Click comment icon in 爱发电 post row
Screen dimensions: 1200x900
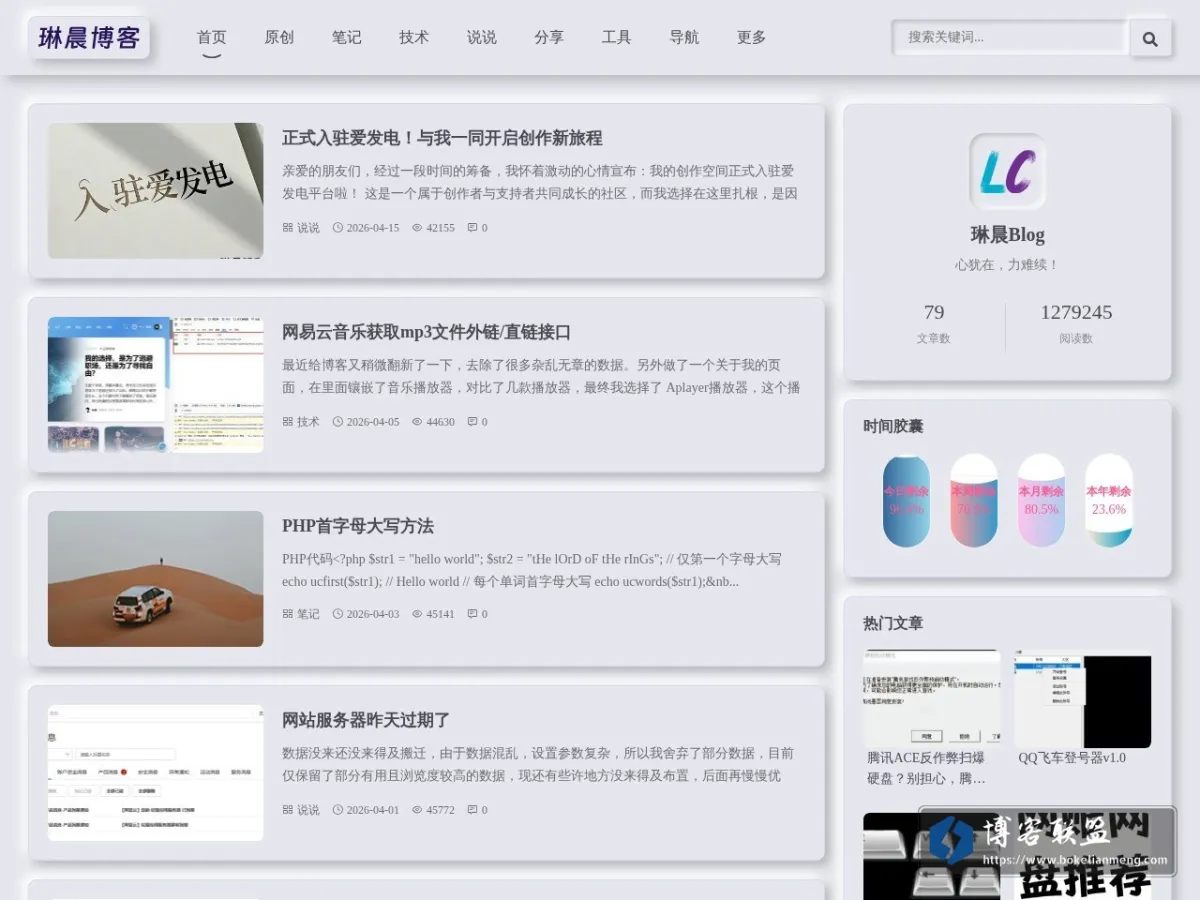(472, 228)
